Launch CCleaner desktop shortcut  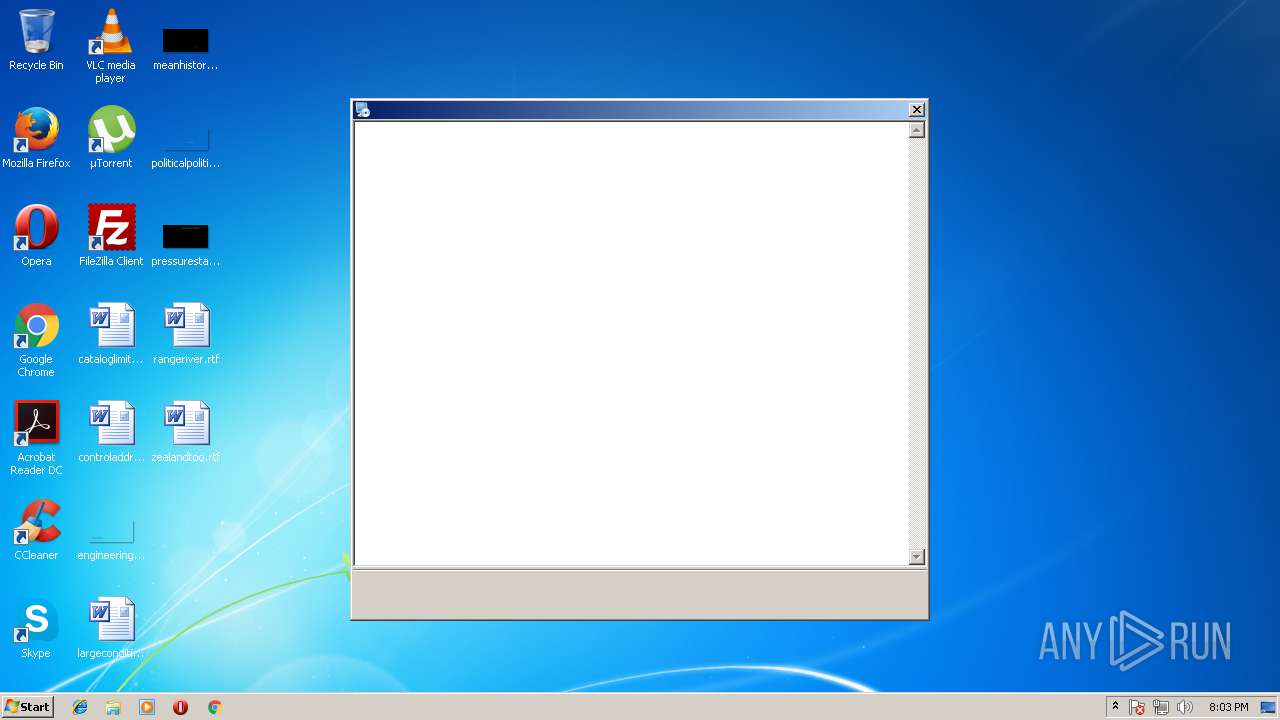point(36,530)
